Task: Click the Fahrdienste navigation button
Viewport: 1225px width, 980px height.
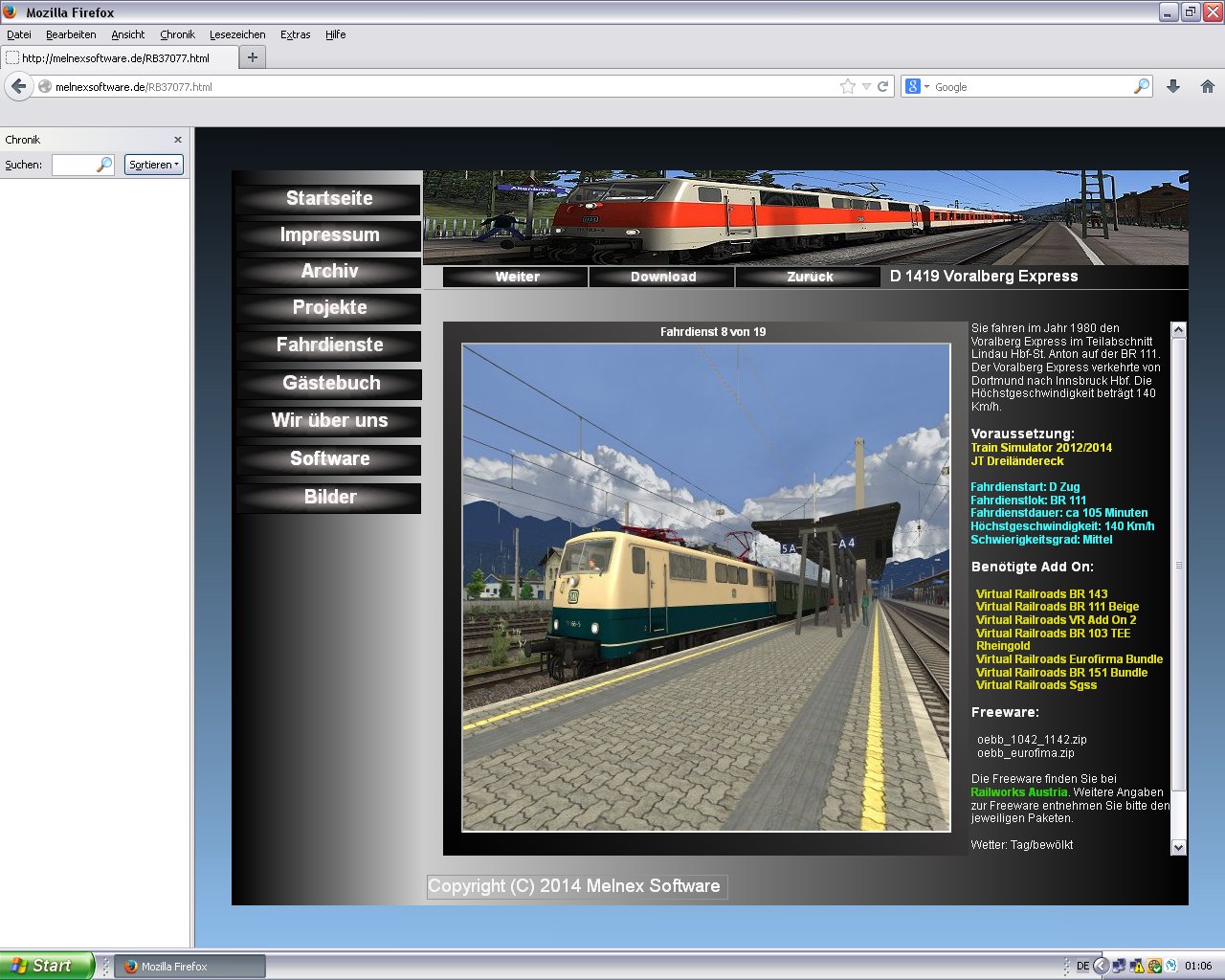Action: pyautogui.click(x=329, y=345)
